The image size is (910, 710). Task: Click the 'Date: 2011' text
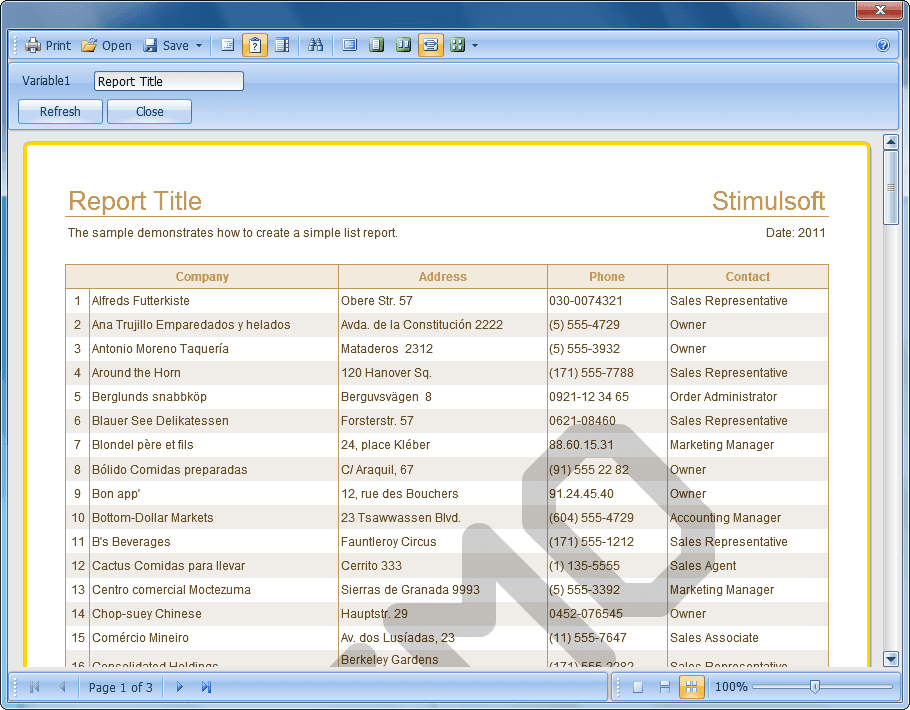pos(795,233)
